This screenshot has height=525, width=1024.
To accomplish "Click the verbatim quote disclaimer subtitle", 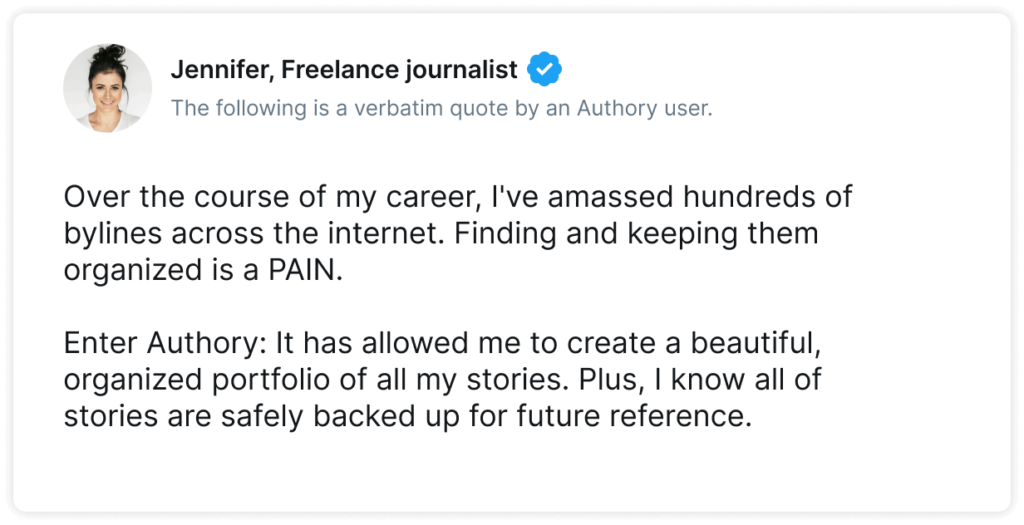I will coord(441,108).
